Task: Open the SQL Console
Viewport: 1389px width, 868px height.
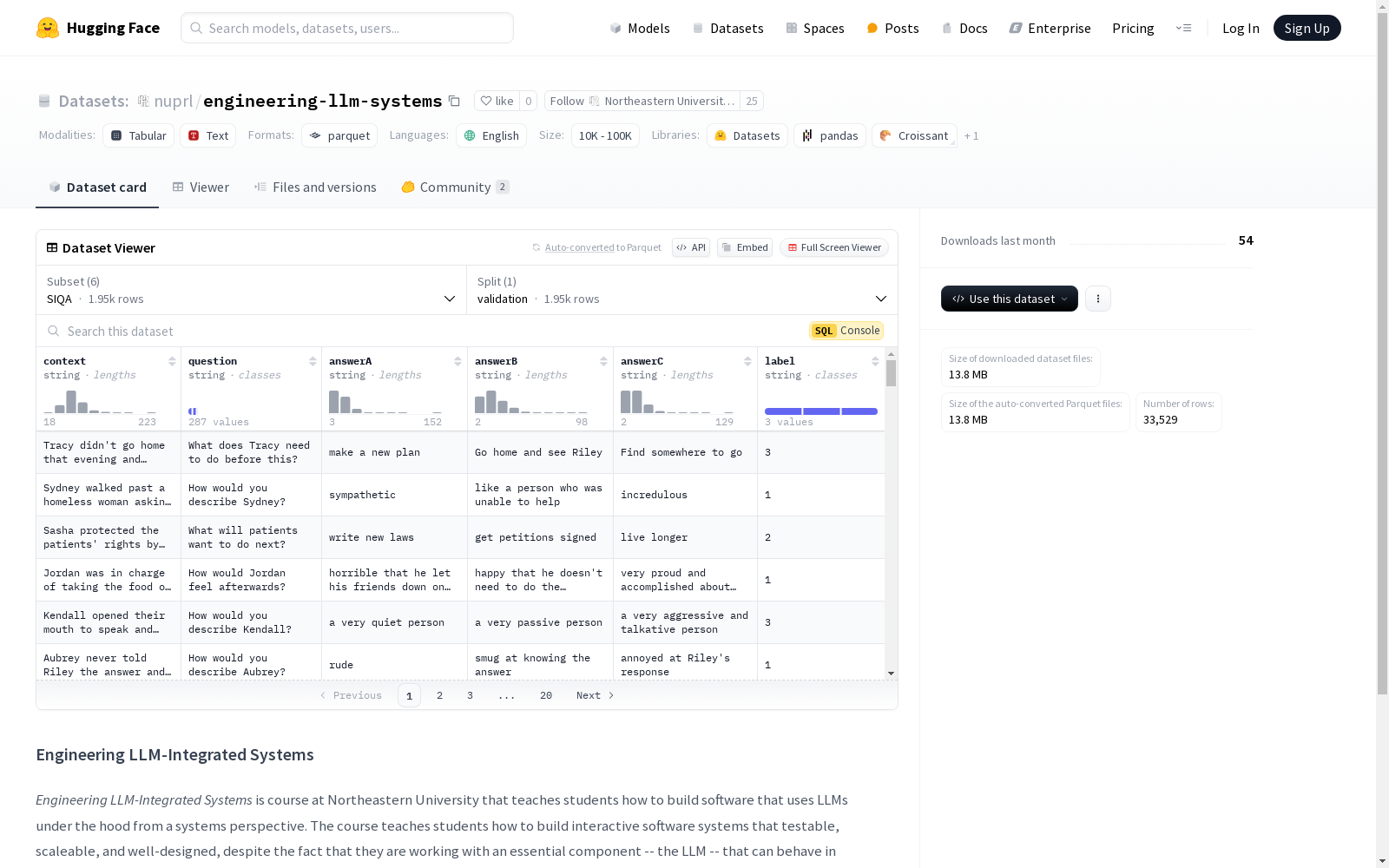Action: pyautogui.click(x=846, y=331)
